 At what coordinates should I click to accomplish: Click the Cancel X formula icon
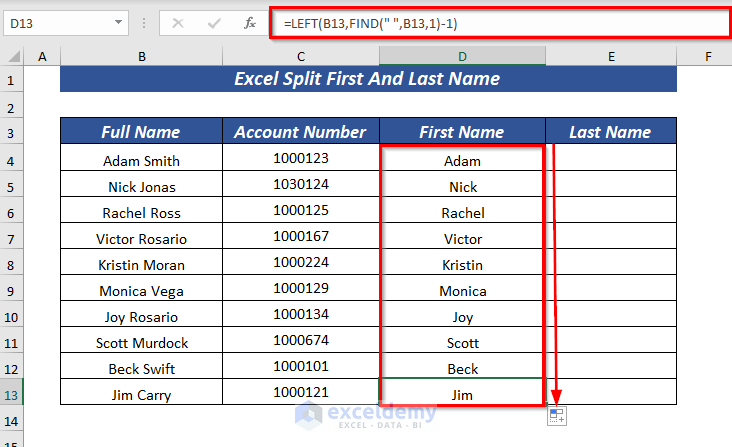[x=179, y=22]
